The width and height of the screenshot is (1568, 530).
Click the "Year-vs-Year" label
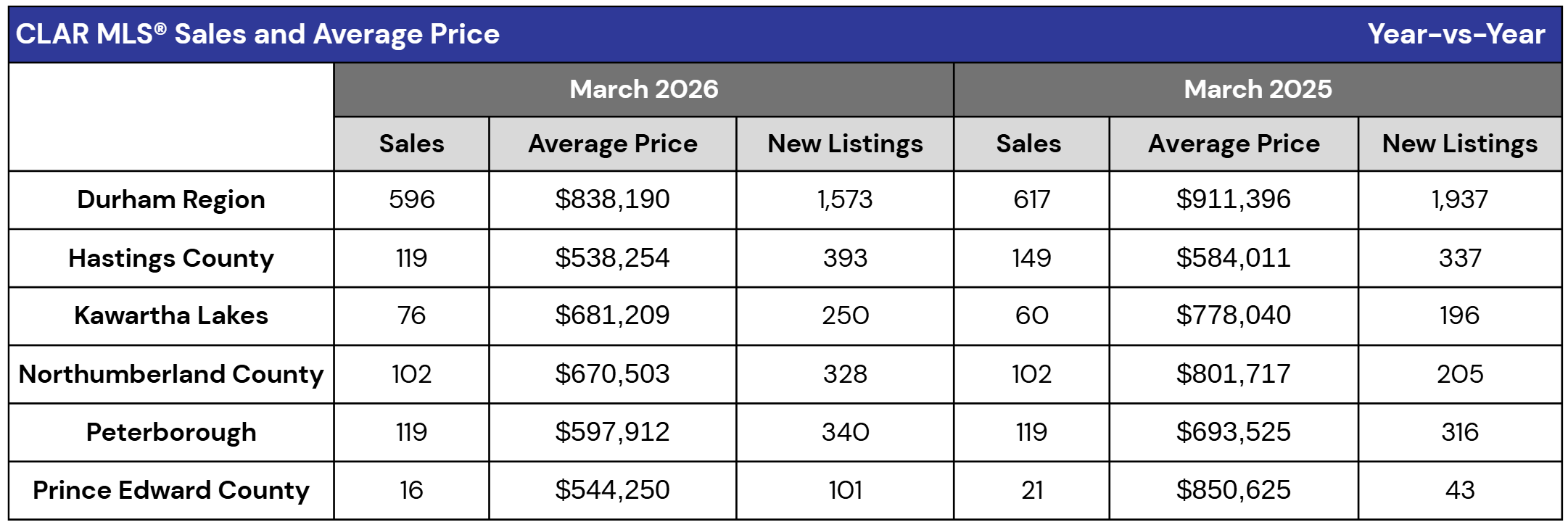coord(1456,34)
